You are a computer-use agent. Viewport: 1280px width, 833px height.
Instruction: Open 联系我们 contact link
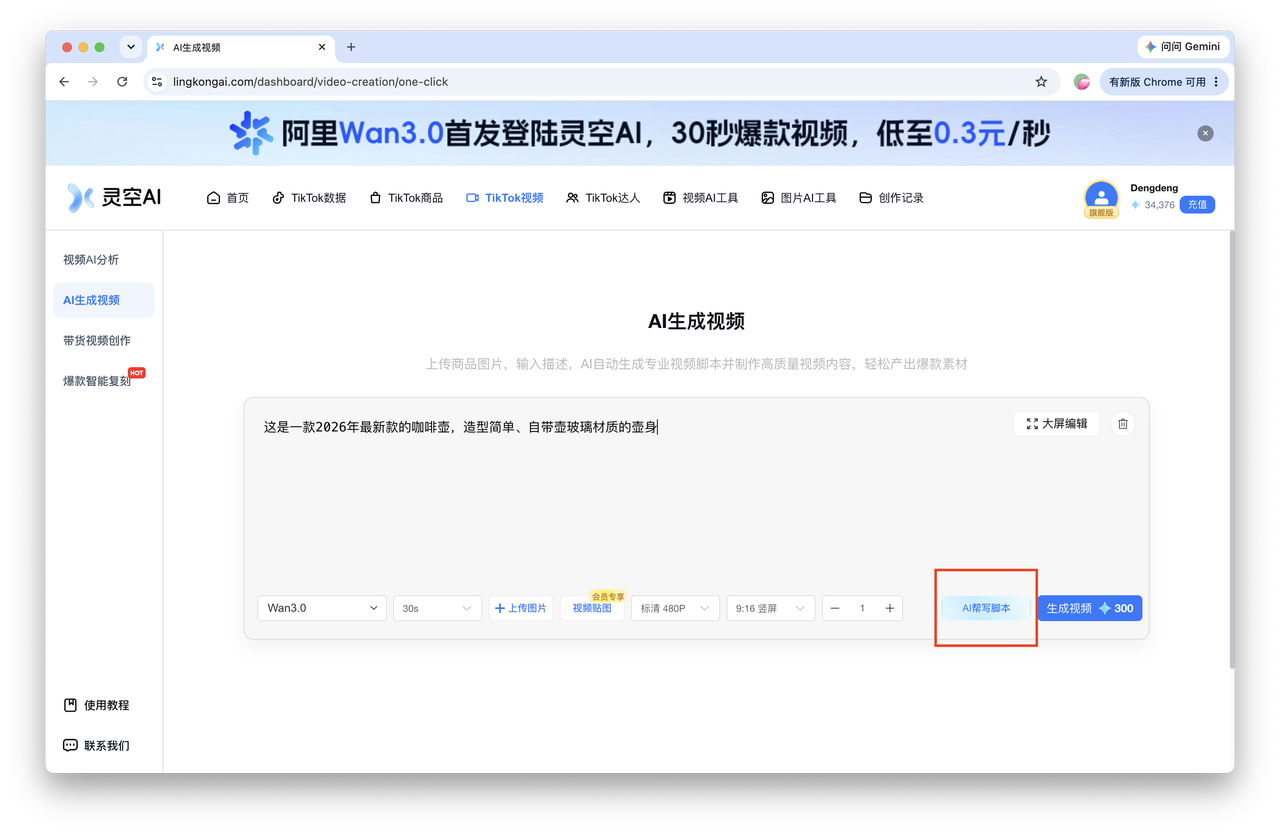tap(96, 745)
